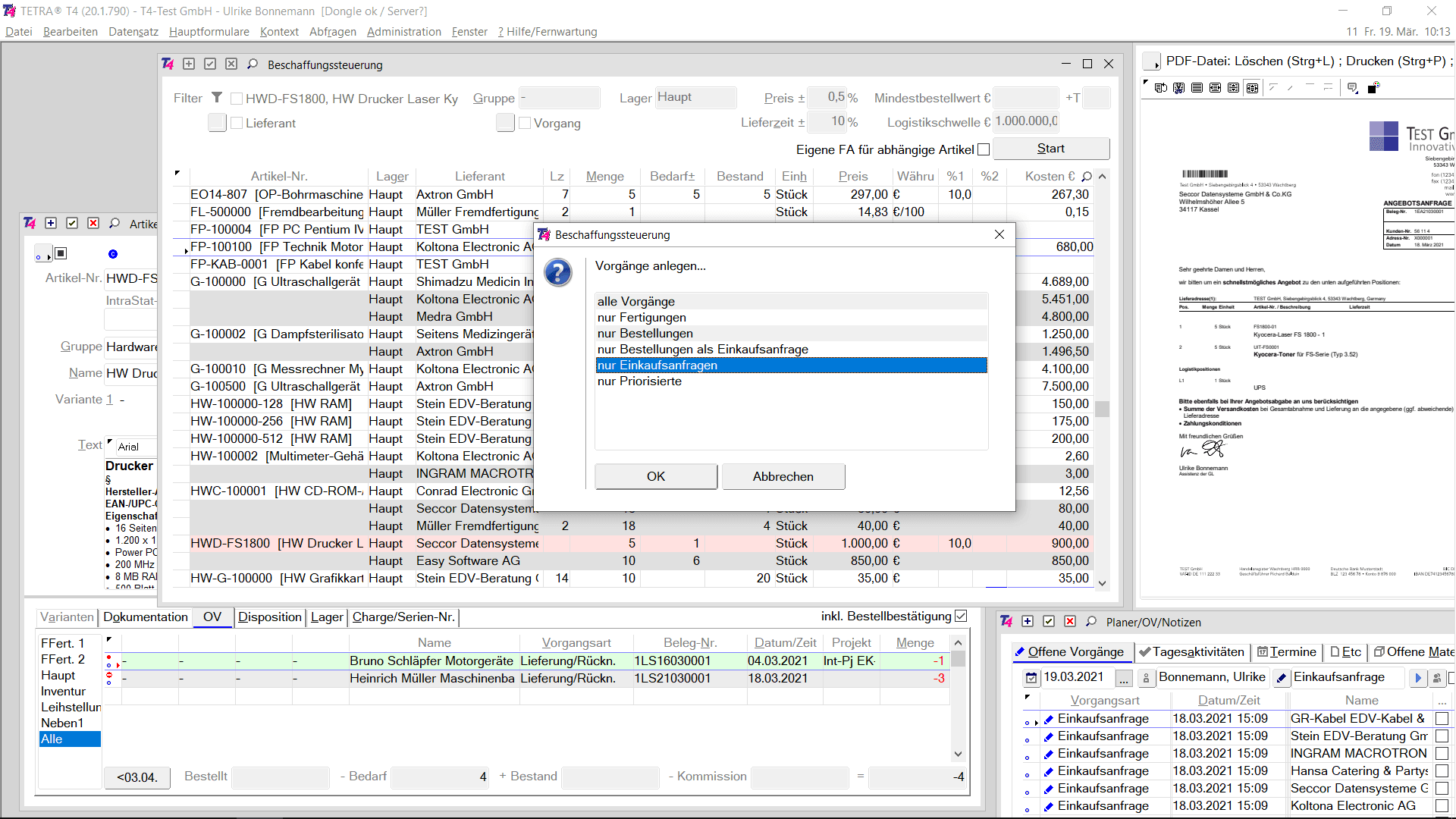
Task: Toggle the Vorgang filter checkbox
Action: coord(525,123)
